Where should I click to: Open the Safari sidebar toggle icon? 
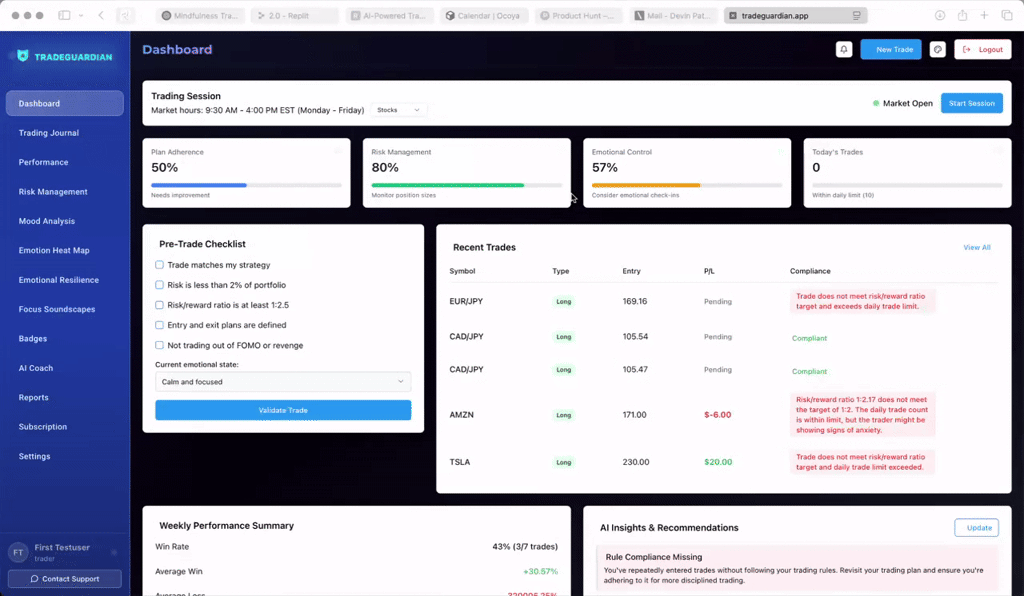pos(65,16)
